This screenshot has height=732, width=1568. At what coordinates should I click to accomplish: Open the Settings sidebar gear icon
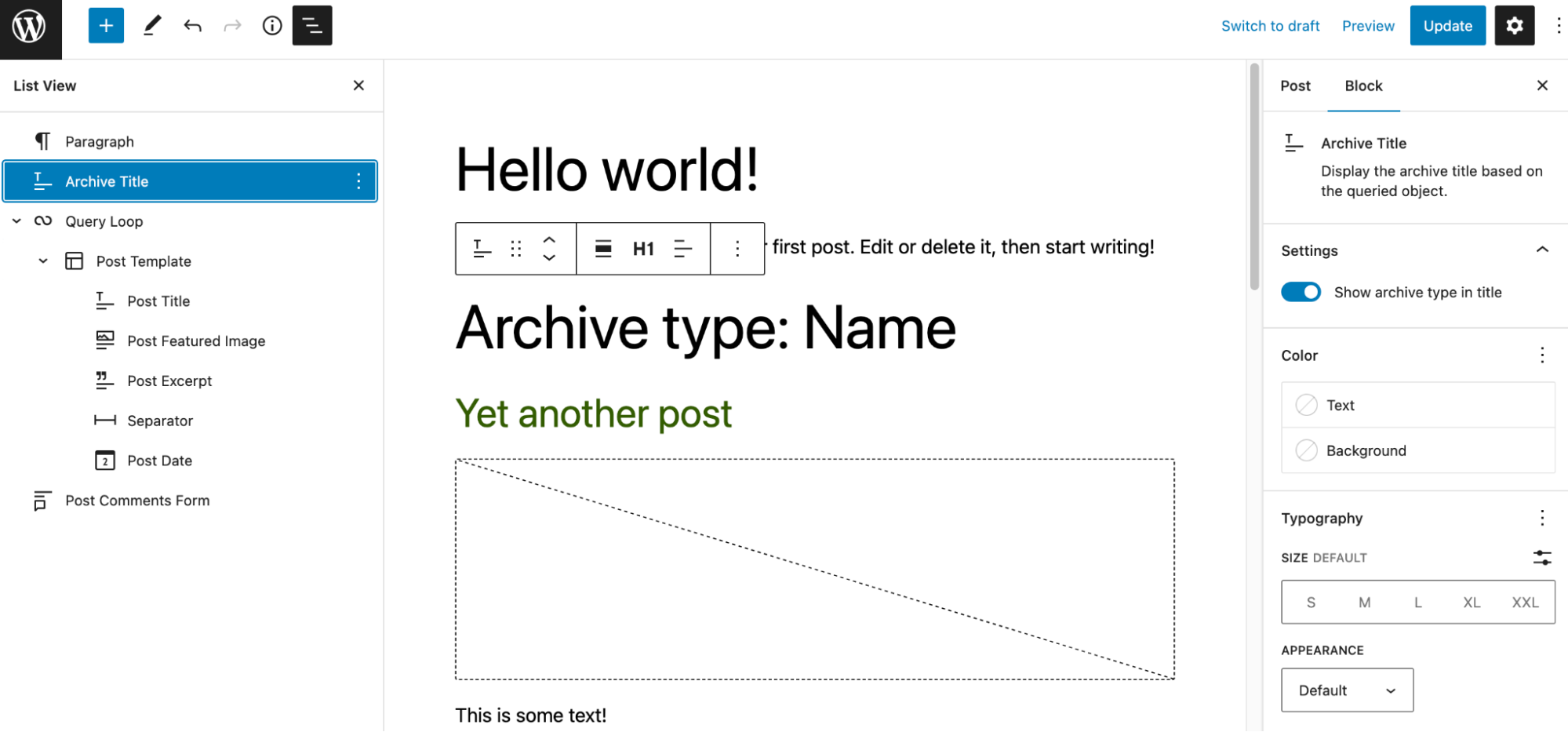[x=1514, y=25]
